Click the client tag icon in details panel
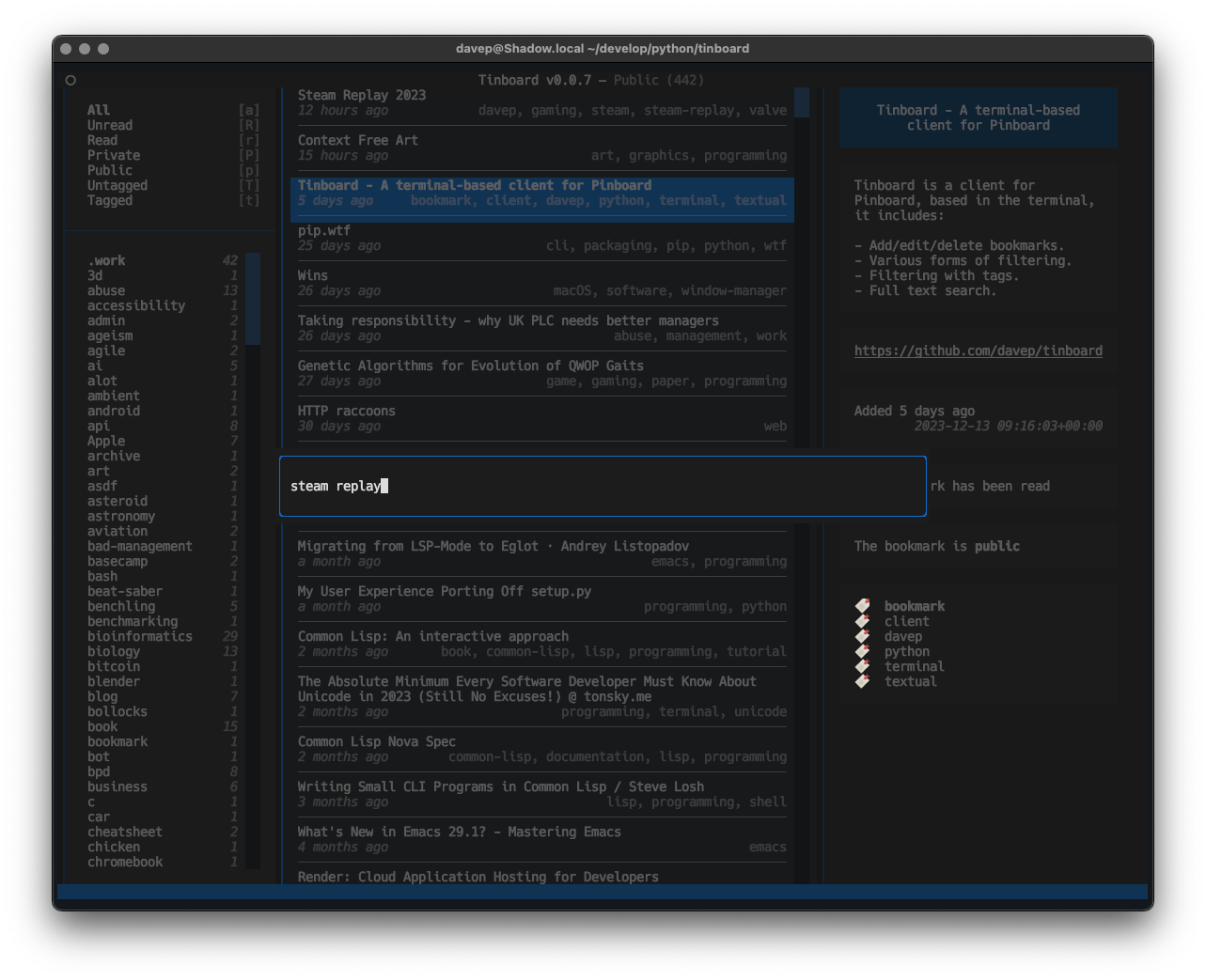Image resolution: width=1206 pixels, height=980 pixels. 862,621
